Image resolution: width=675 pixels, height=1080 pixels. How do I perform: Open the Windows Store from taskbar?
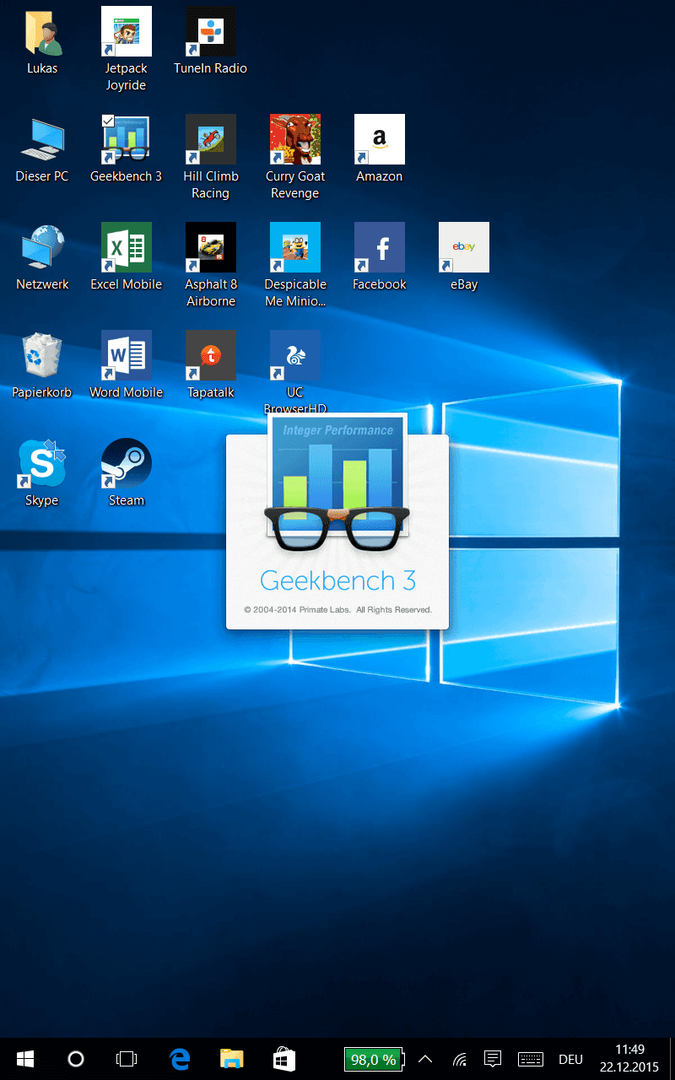point(284,1059)
